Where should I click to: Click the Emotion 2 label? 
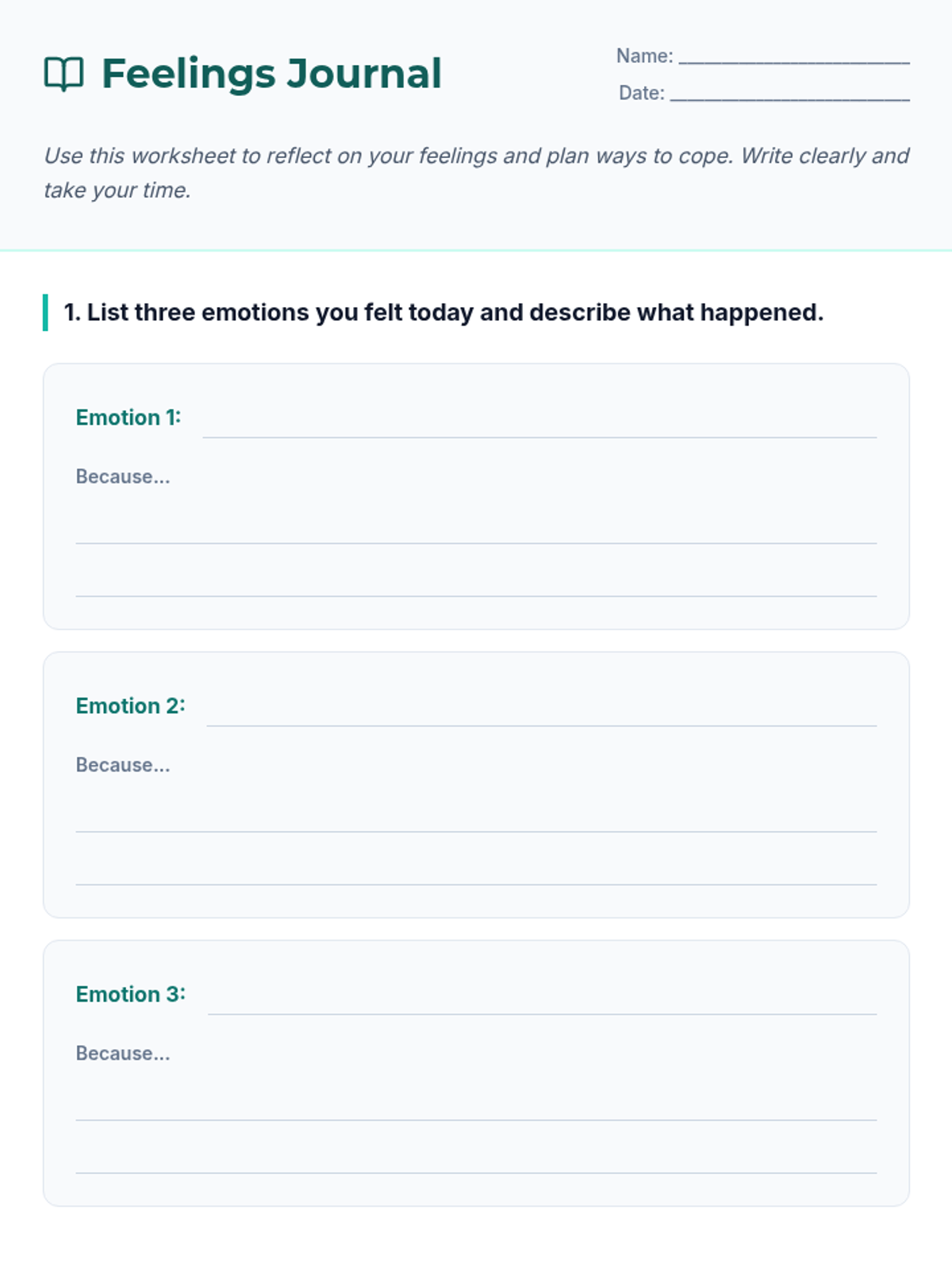[130, 706]
